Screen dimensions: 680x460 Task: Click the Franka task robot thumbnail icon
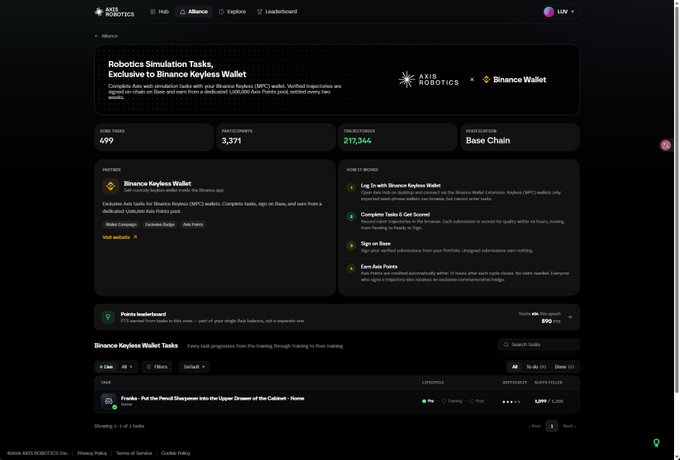(x=108, y=401)
